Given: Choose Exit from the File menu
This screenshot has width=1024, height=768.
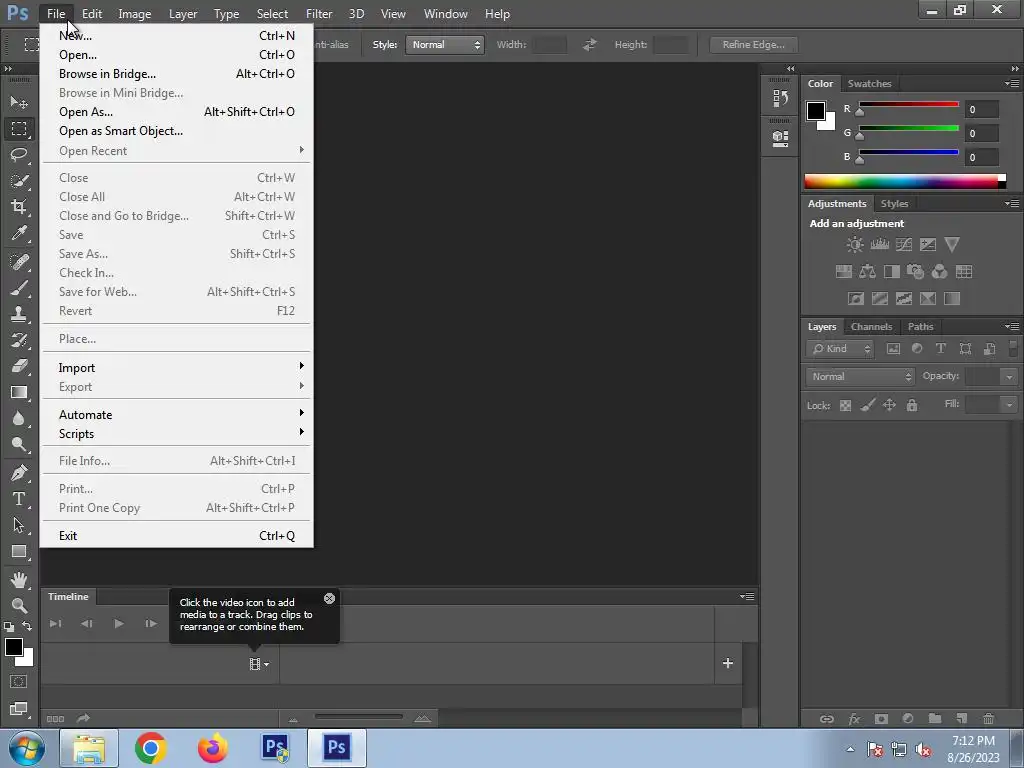Looking at the screenshot, I should [x=176, y=536].
